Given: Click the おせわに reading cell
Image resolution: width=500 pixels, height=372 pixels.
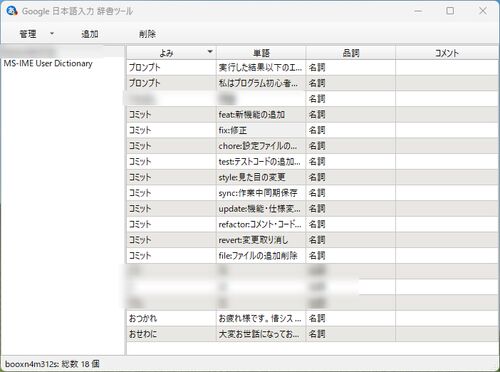Looking at the screenshot, I should tap(171, 334).
